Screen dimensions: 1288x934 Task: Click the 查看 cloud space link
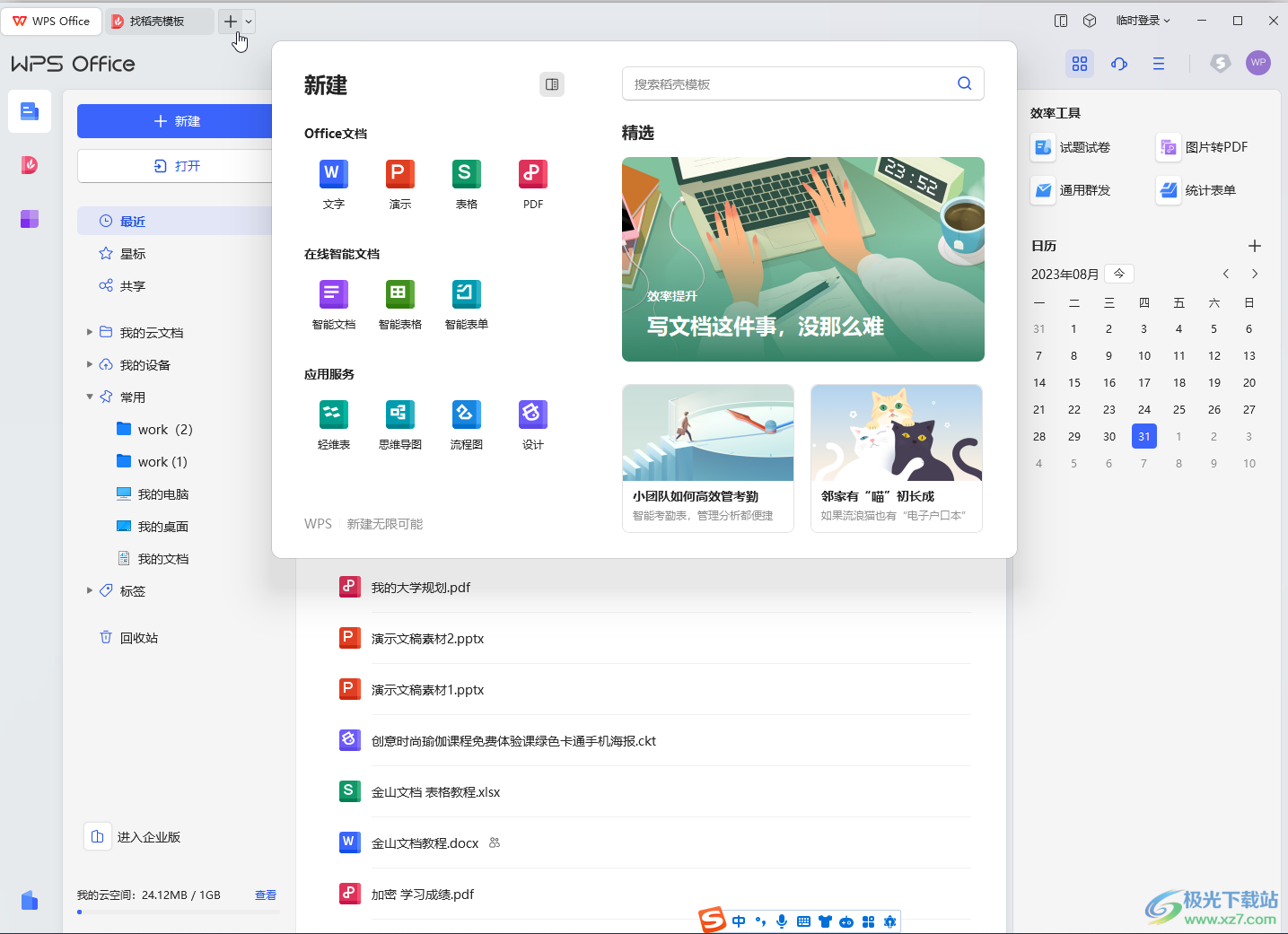266,895
